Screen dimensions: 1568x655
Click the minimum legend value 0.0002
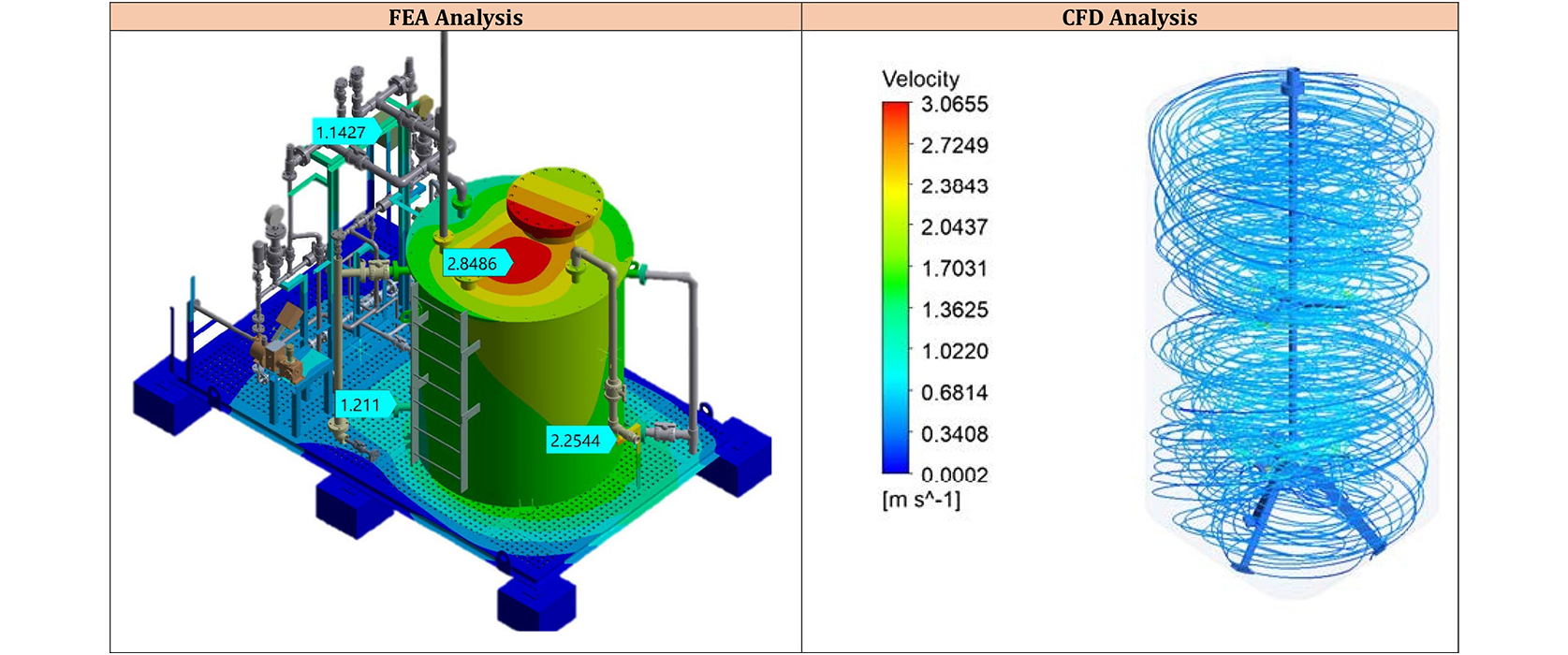click(954, 474)
